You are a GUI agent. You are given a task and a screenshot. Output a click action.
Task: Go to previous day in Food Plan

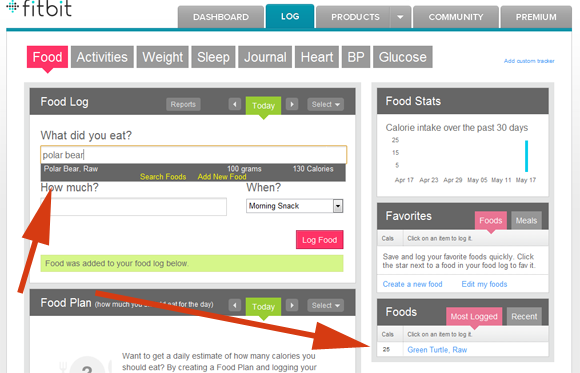235,305
